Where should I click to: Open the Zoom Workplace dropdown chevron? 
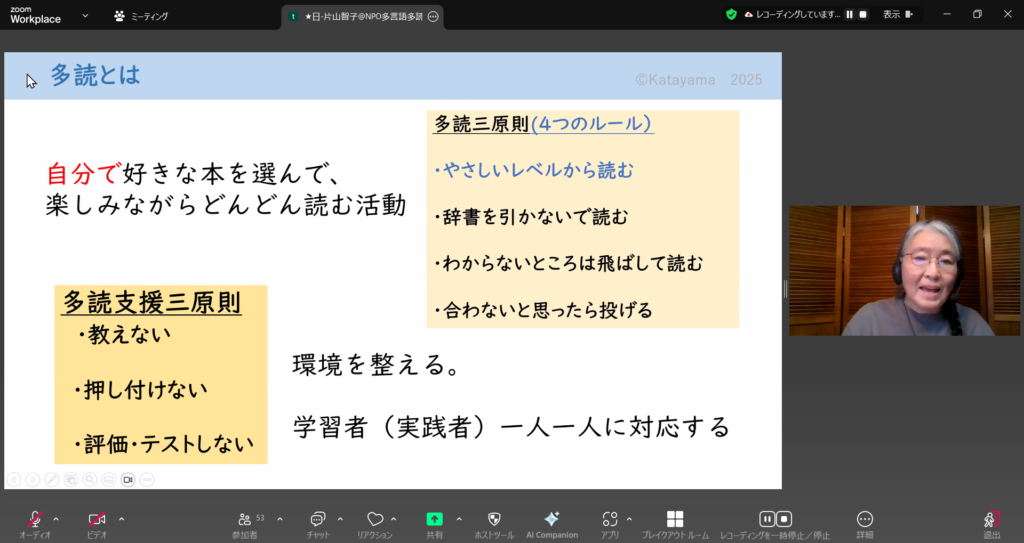[85, 16]
